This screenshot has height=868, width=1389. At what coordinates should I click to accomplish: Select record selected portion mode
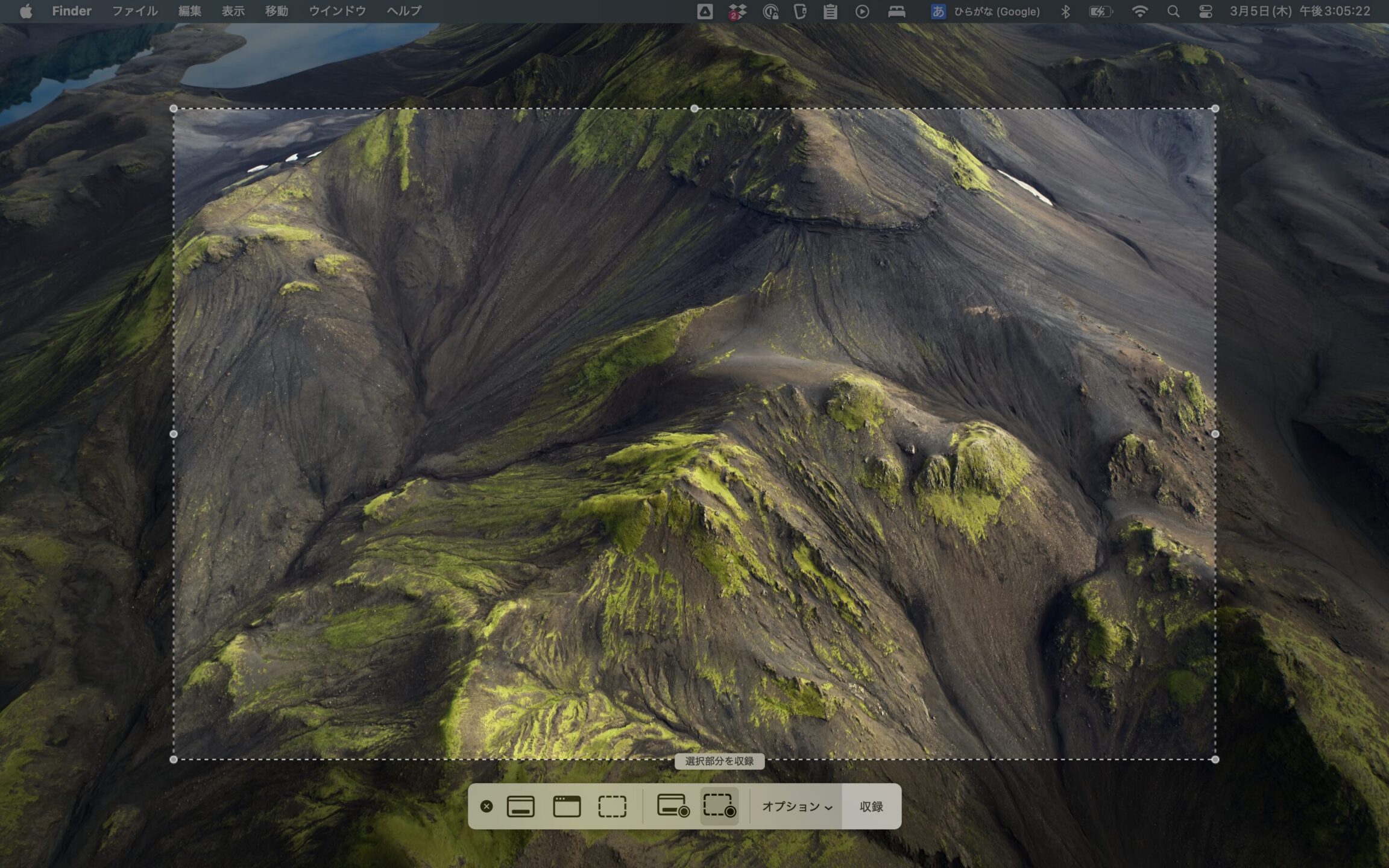[x=719, y=806]
